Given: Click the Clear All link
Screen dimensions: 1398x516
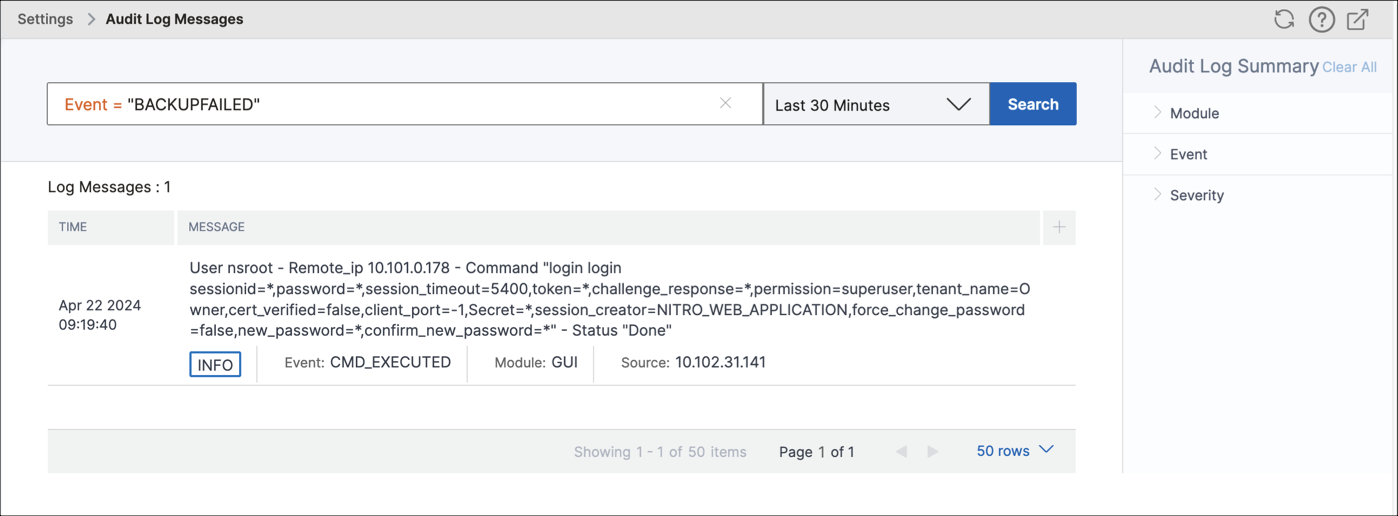Looking at the screenshot, I should [x=1349, y=67].
